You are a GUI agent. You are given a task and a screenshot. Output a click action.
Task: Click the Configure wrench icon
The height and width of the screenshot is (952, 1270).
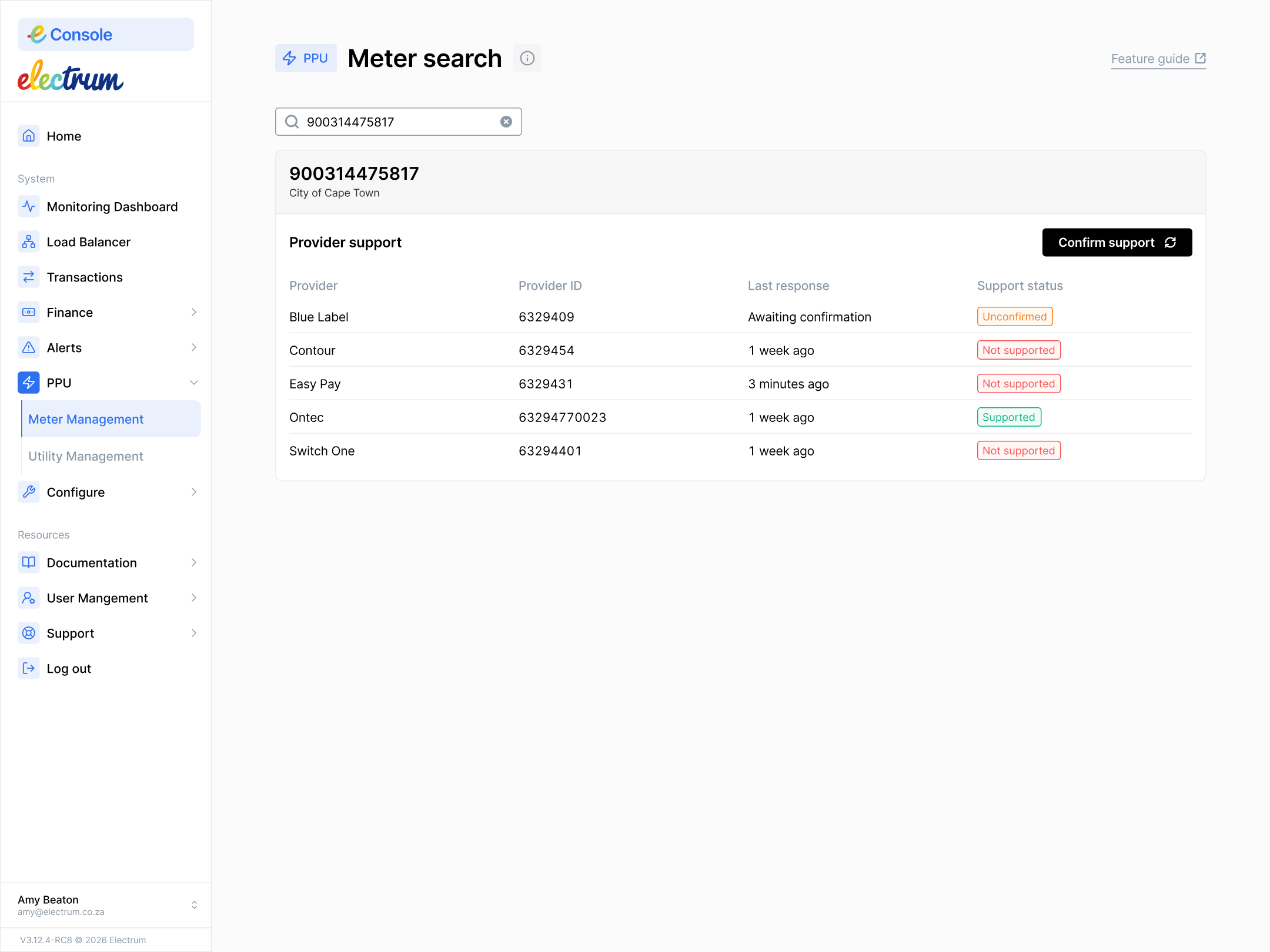tap(29, 492)
